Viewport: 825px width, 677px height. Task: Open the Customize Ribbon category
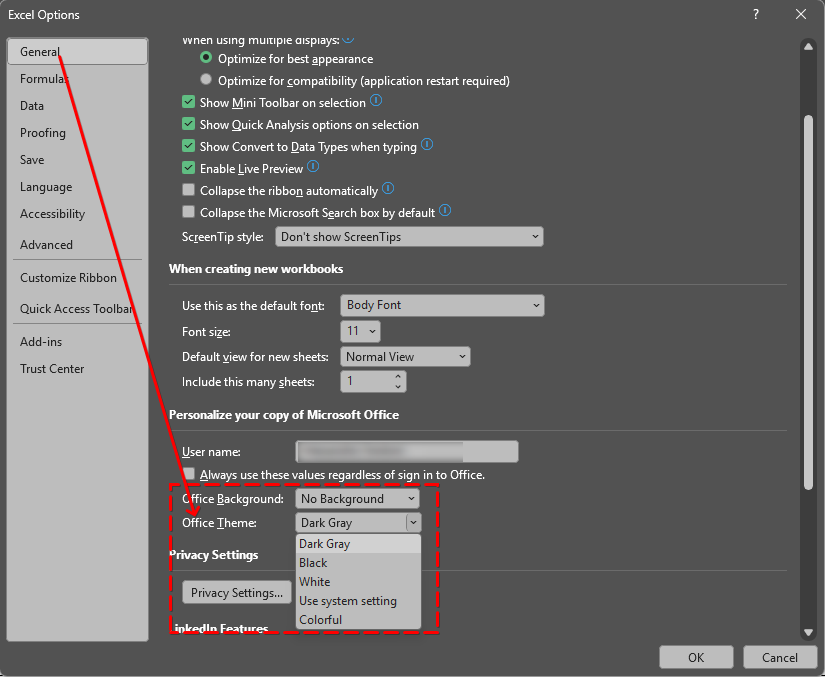(77, 278)
